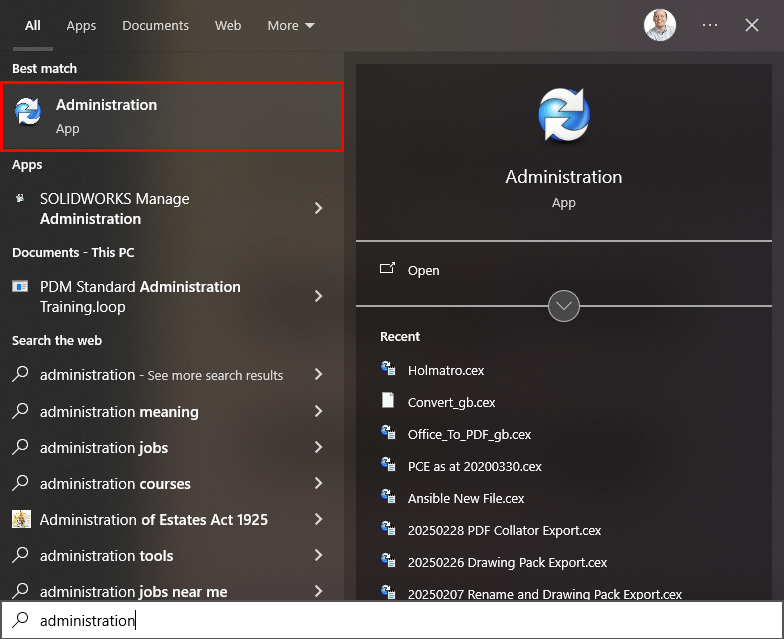Click the Administration app icon in best match
784x639 pixels.
(28, 111)
